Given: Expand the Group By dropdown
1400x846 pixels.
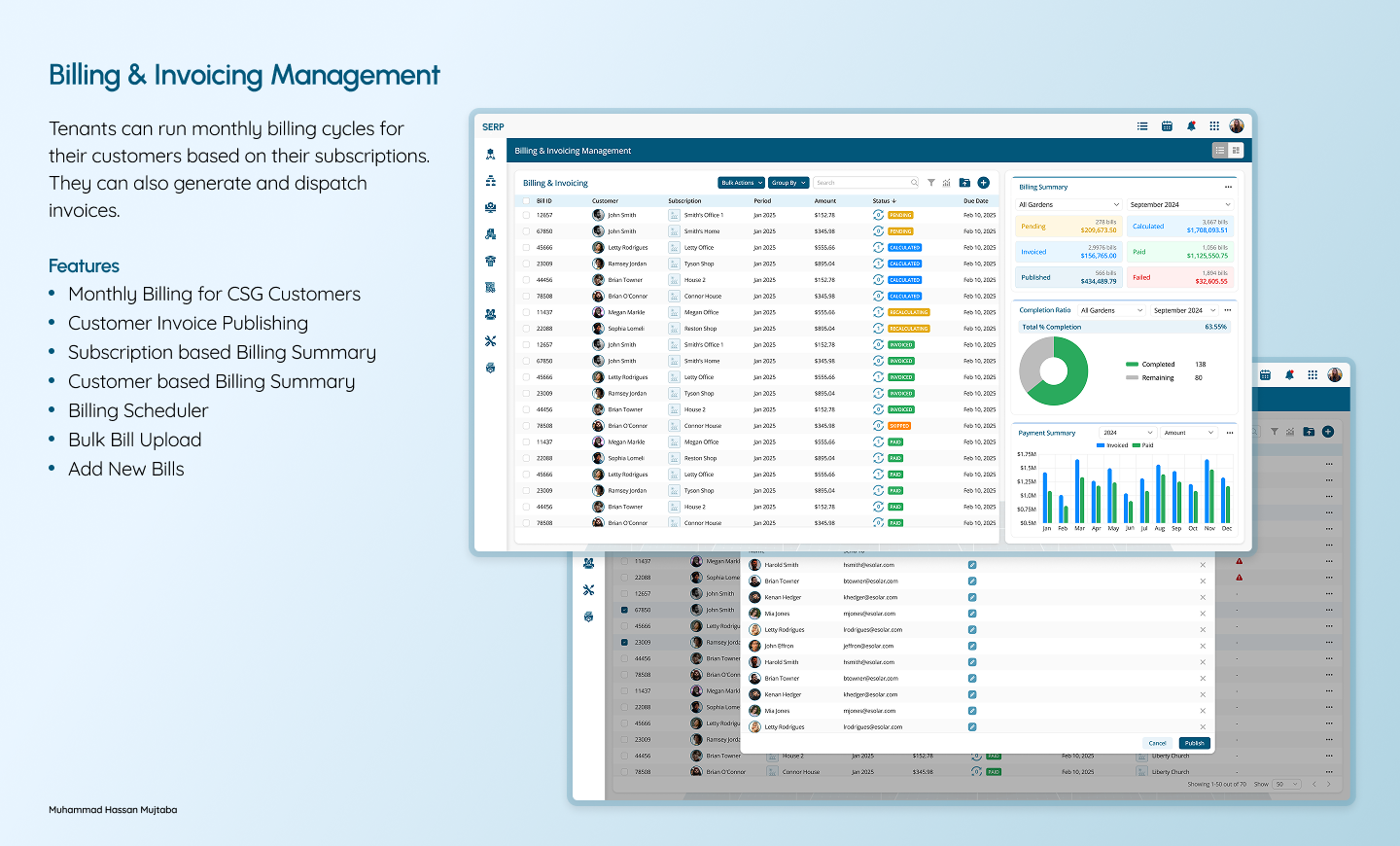Looking at the screenshot, I should click(x=789, y=182).
